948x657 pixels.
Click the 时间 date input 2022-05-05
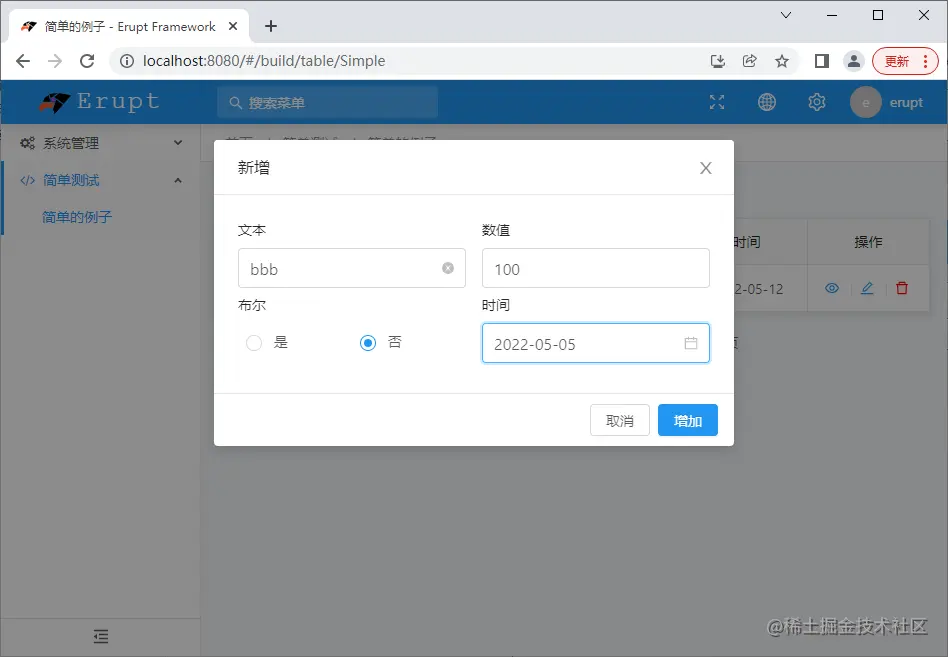click(x=596, y=343)
